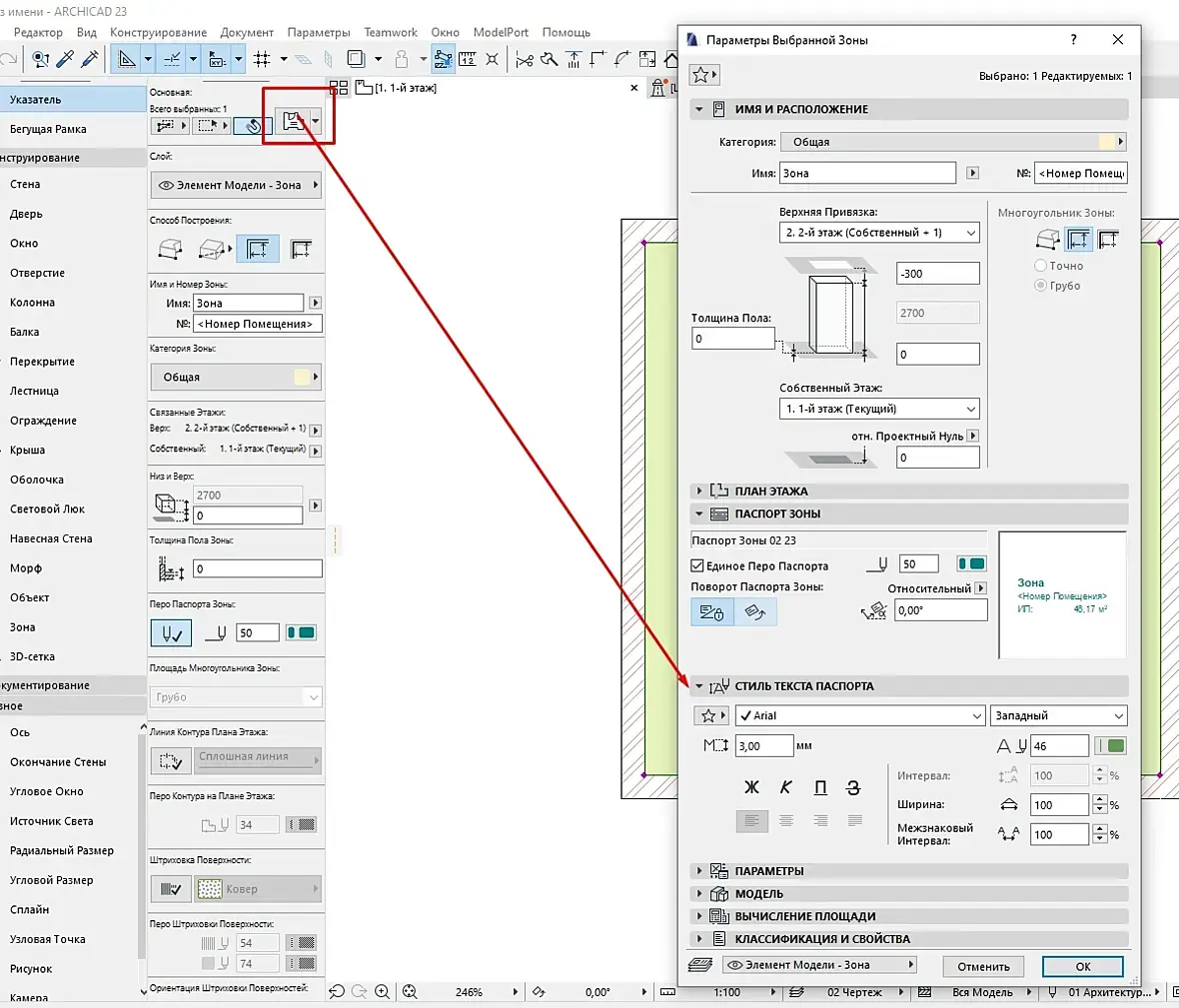
Task: Click horizontal passport rotation icon
Action: point(711,611)
